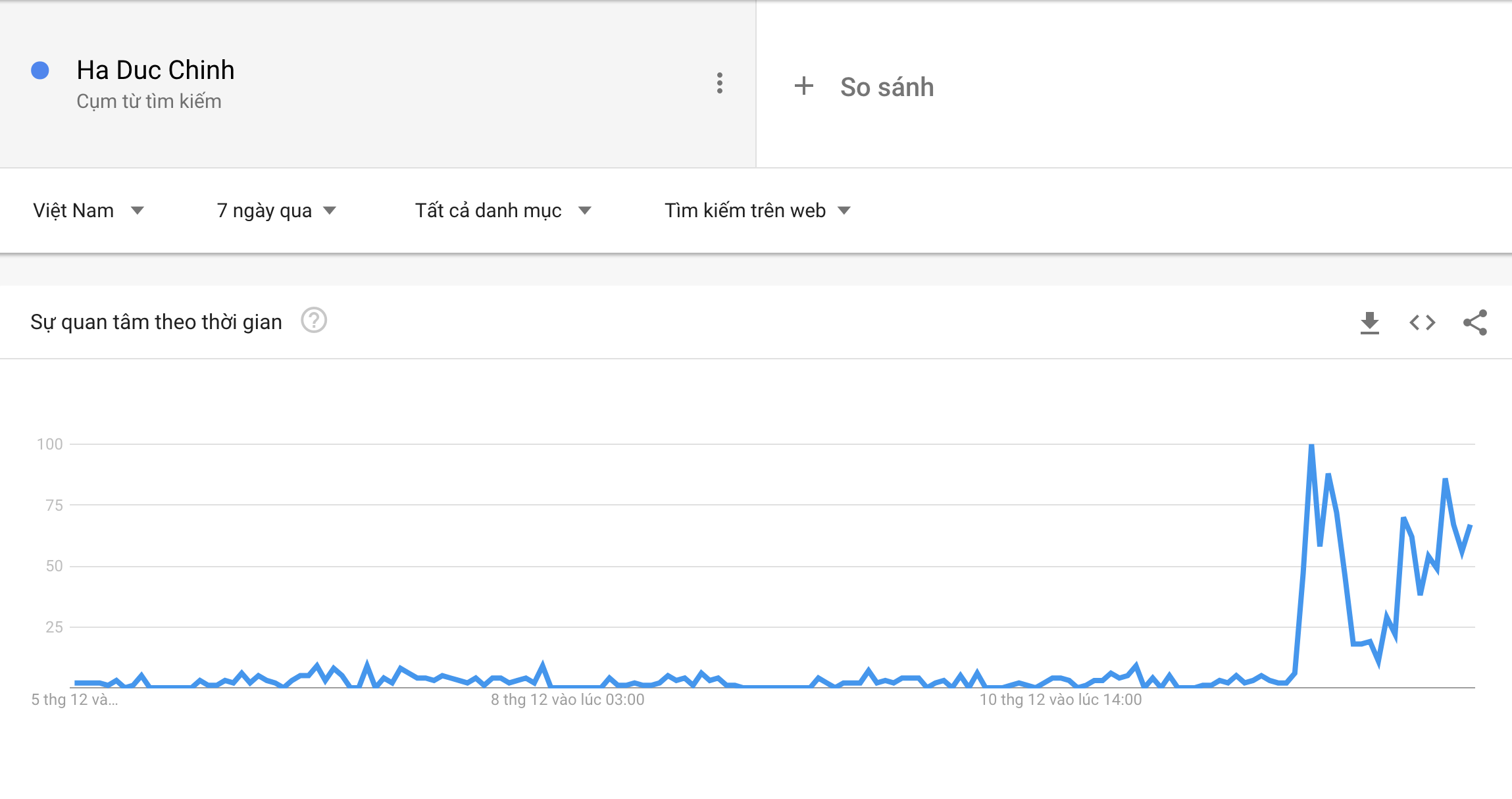Image resolution: width=1512 pixels, height=799 pixels.
Task: Click the chart peak at value 100
Action: [1311, 446]
